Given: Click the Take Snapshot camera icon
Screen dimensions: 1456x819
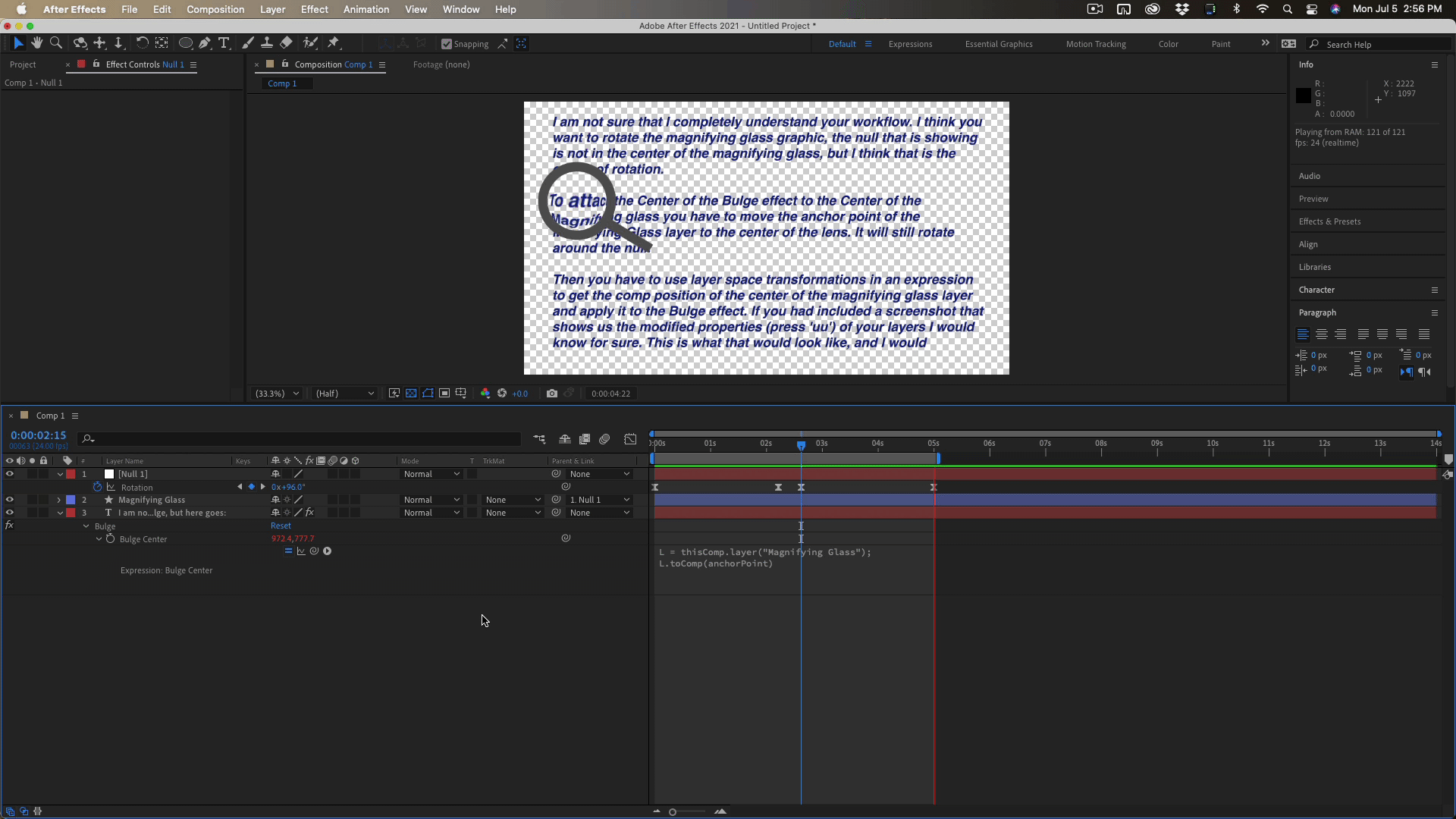Looking at the screenshot, I should click(552, 394).
